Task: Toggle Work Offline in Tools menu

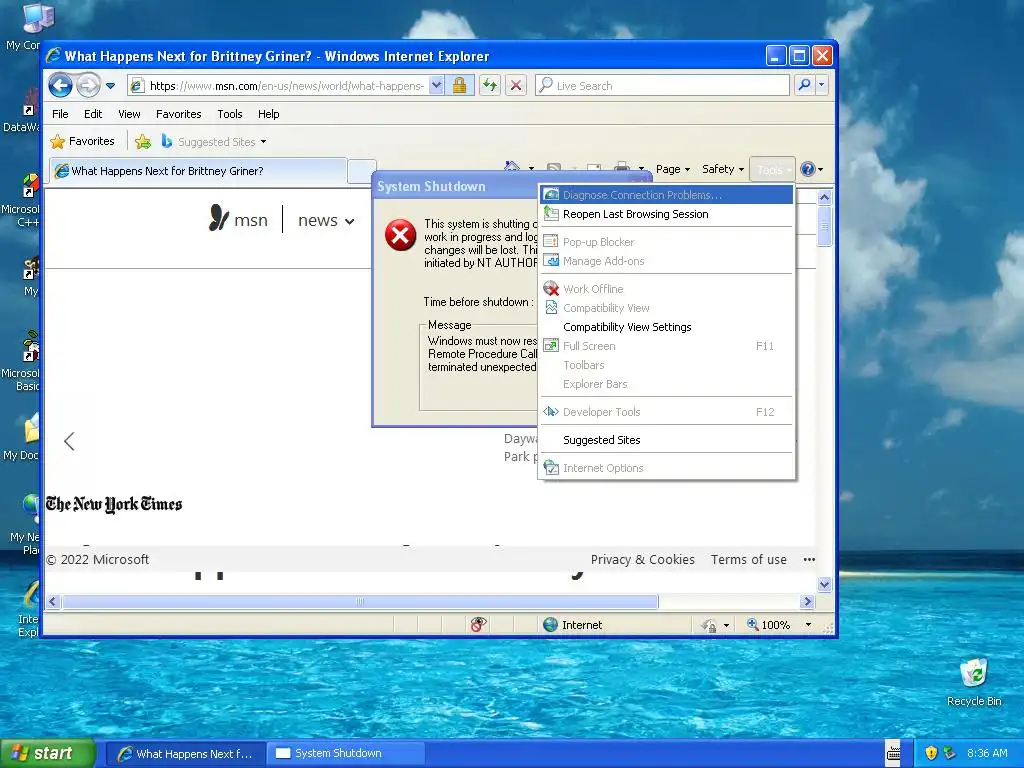Action: (667, 289)
